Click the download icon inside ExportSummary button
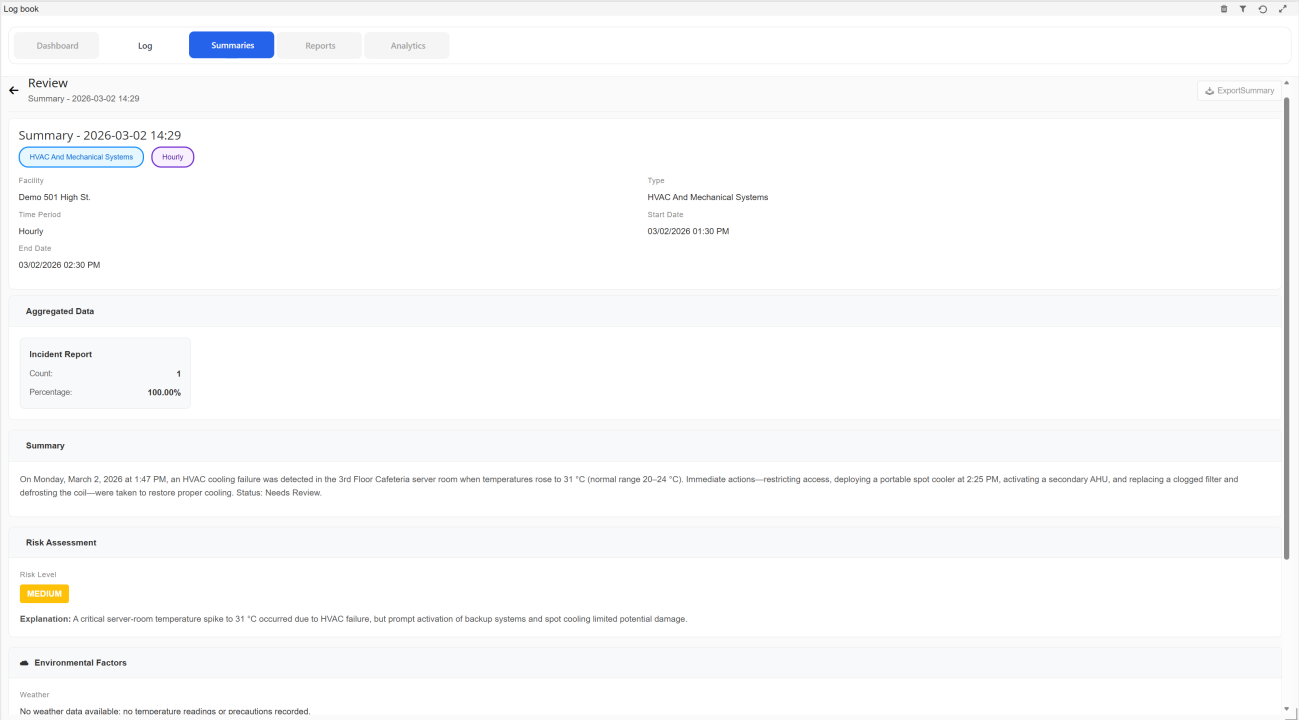Viewport: 1299px width, 720px height. (1209, 90)
